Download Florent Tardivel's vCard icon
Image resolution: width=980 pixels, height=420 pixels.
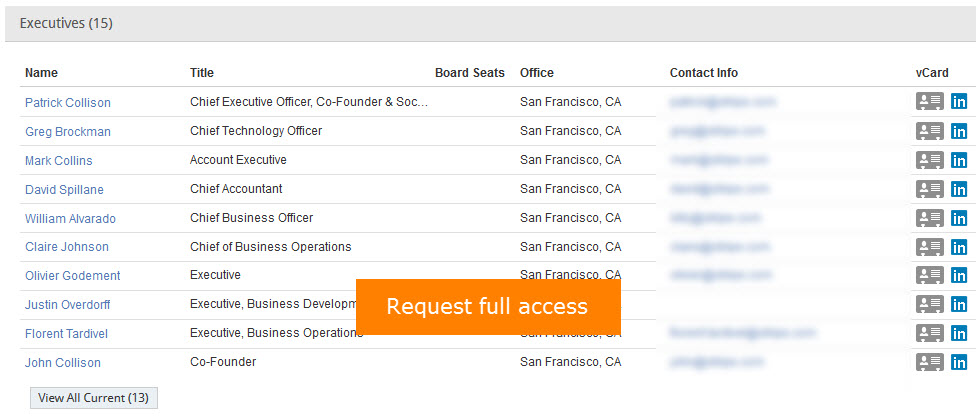[930, 334]
